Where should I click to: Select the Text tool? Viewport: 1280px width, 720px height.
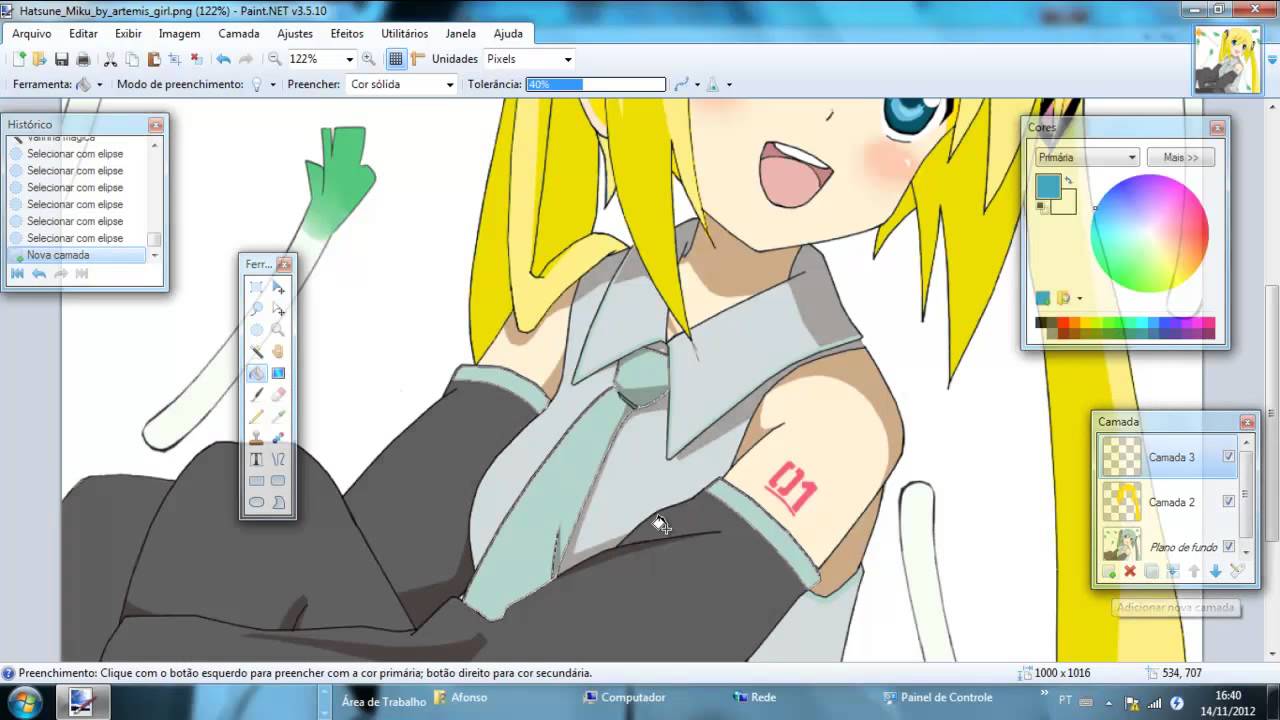pyautogui.click(x=257, y=459)
